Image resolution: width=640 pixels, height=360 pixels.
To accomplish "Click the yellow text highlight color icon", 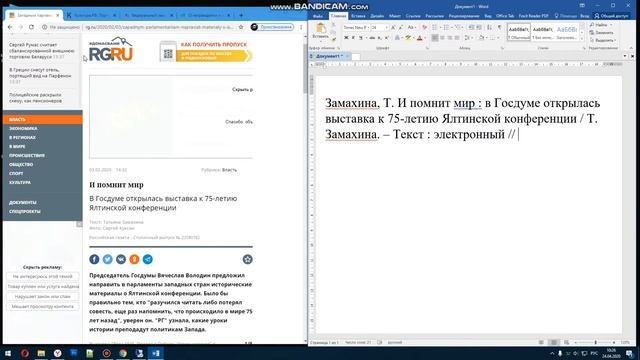I will click(x=408, y=38).
